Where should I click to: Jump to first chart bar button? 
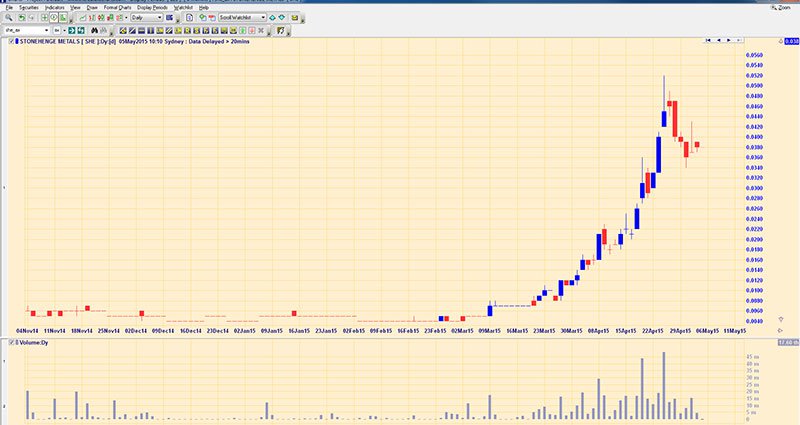coord(708,40)
